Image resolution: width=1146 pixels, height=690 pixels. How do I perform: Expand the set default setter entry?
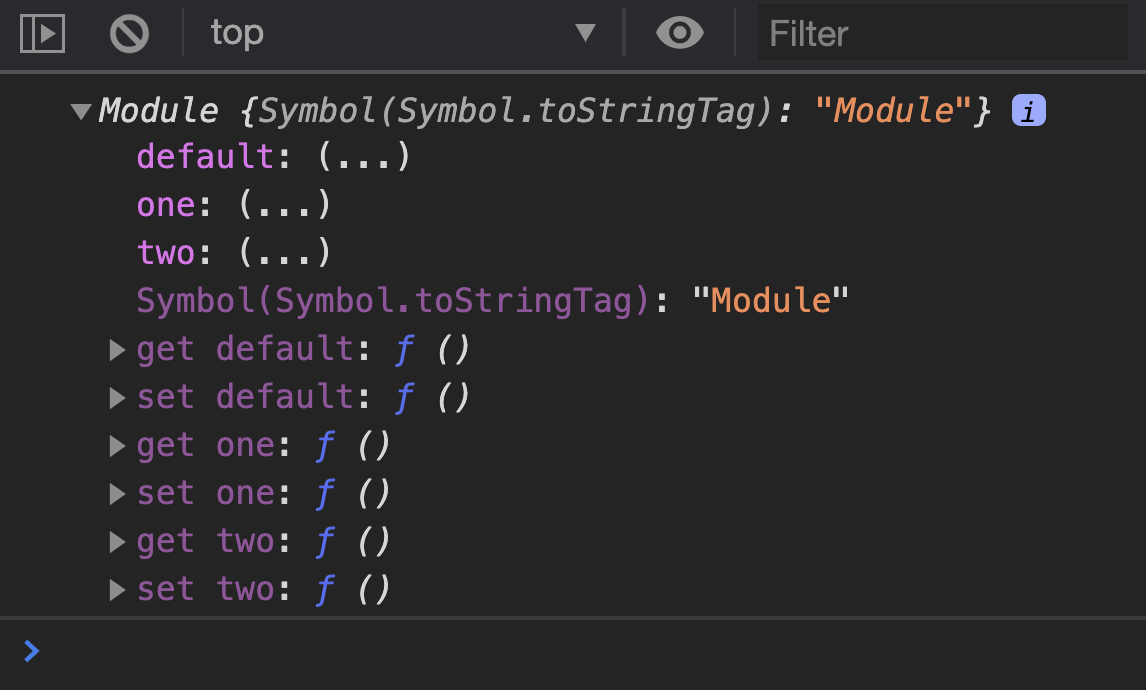(116, 398)
